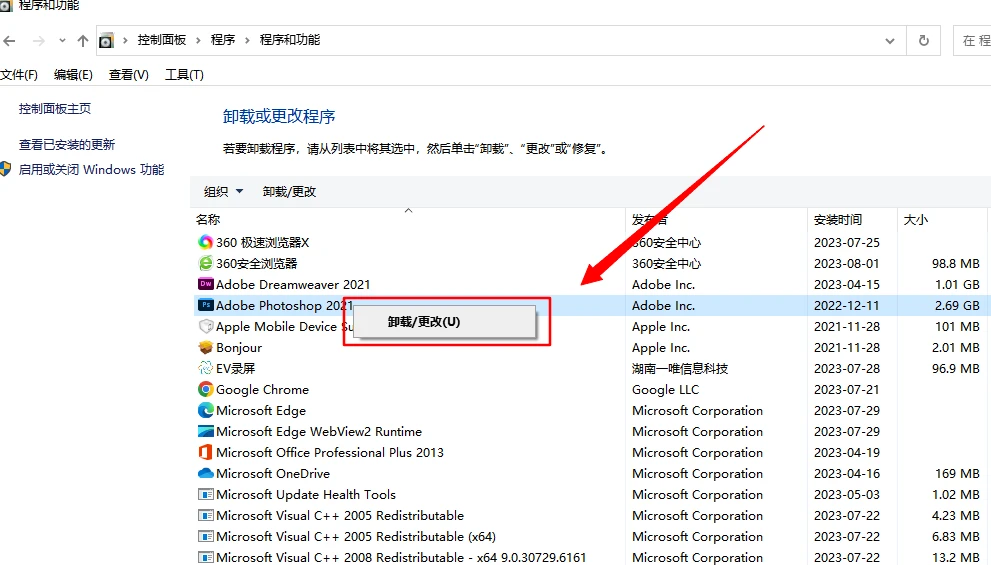Click the Adobe Dreamweaver 2021 icon
991x565 pixels.
click(x=205, y=284)
